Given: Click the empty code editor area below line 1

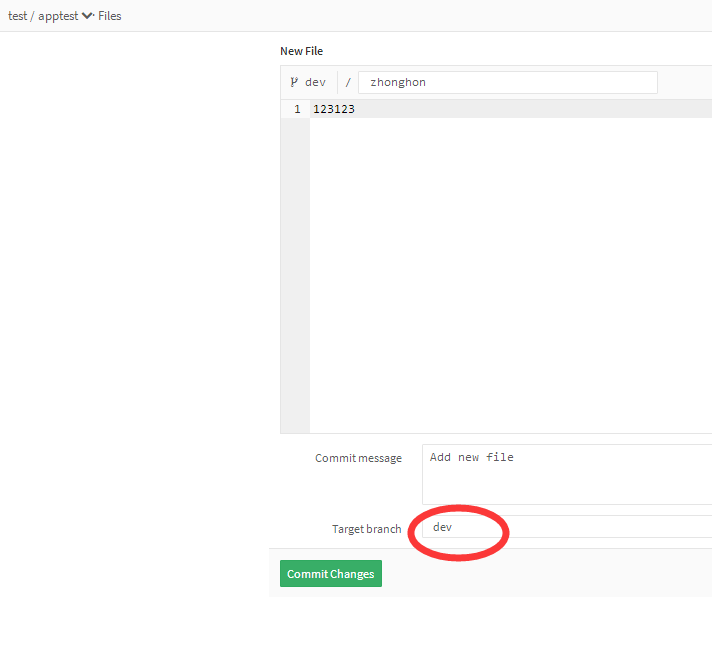Looking at the screenshot, I should pos(511,275).
